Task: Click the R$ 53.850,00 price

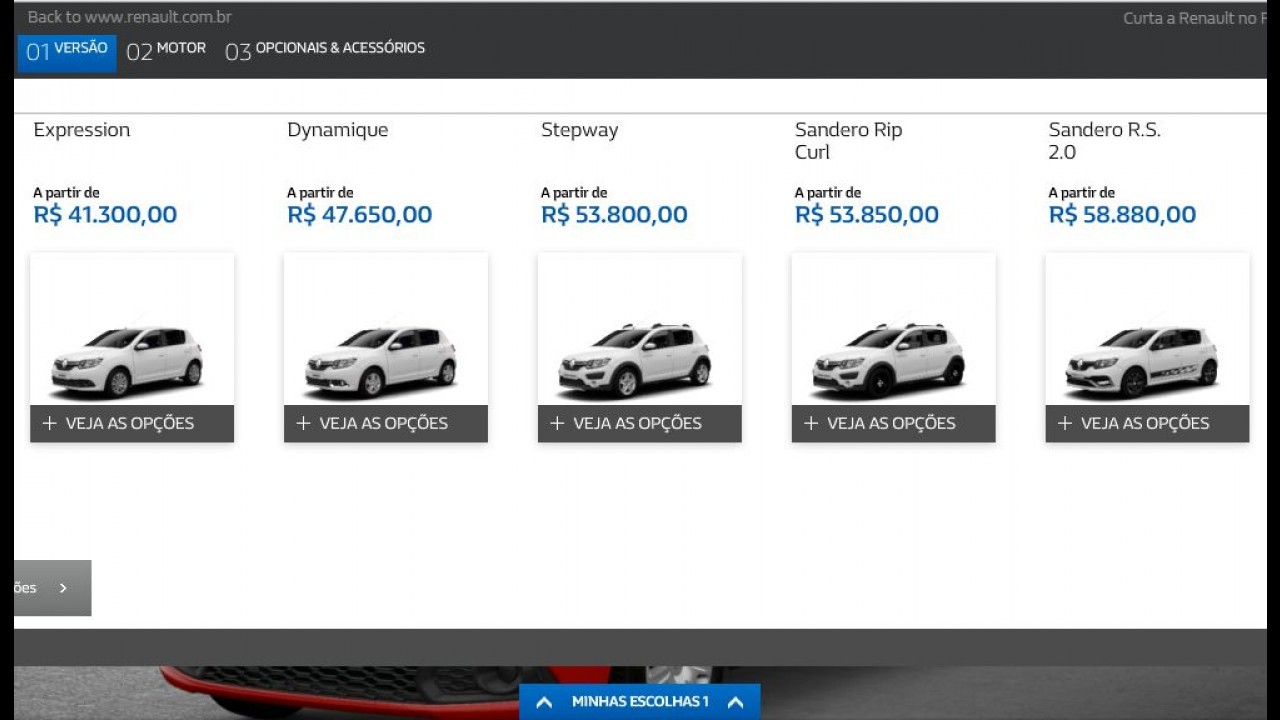Action: (867, 214)
